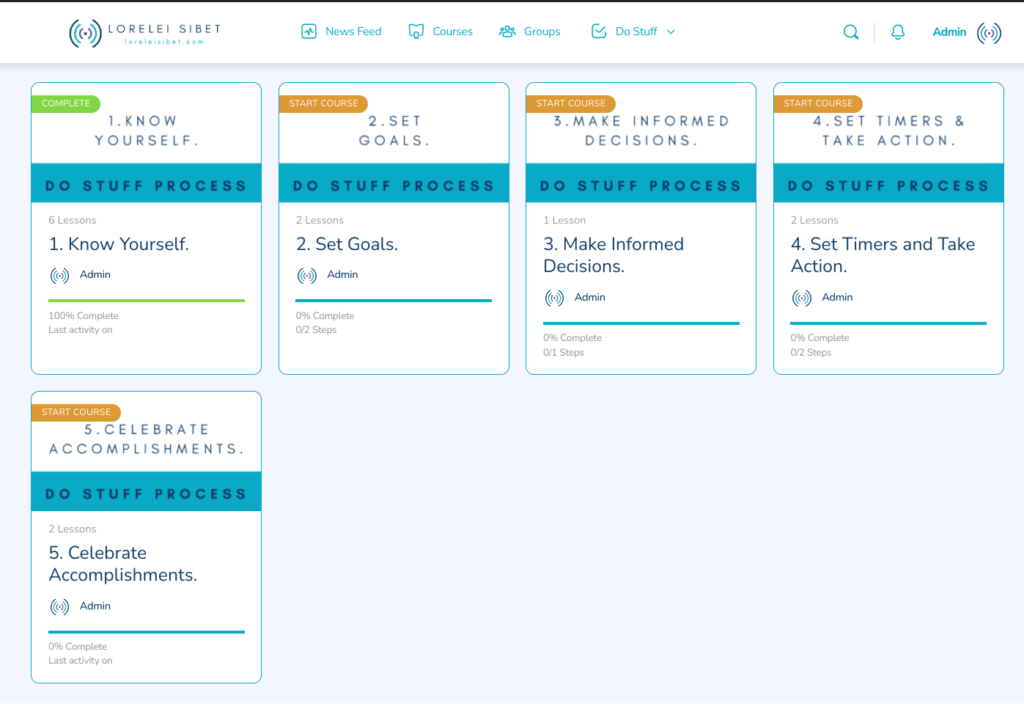The width and height of the screenshot is (1024, 704).
Task: Click the Admin username in header
Action: pyautogui.click(x=949, y=32)
